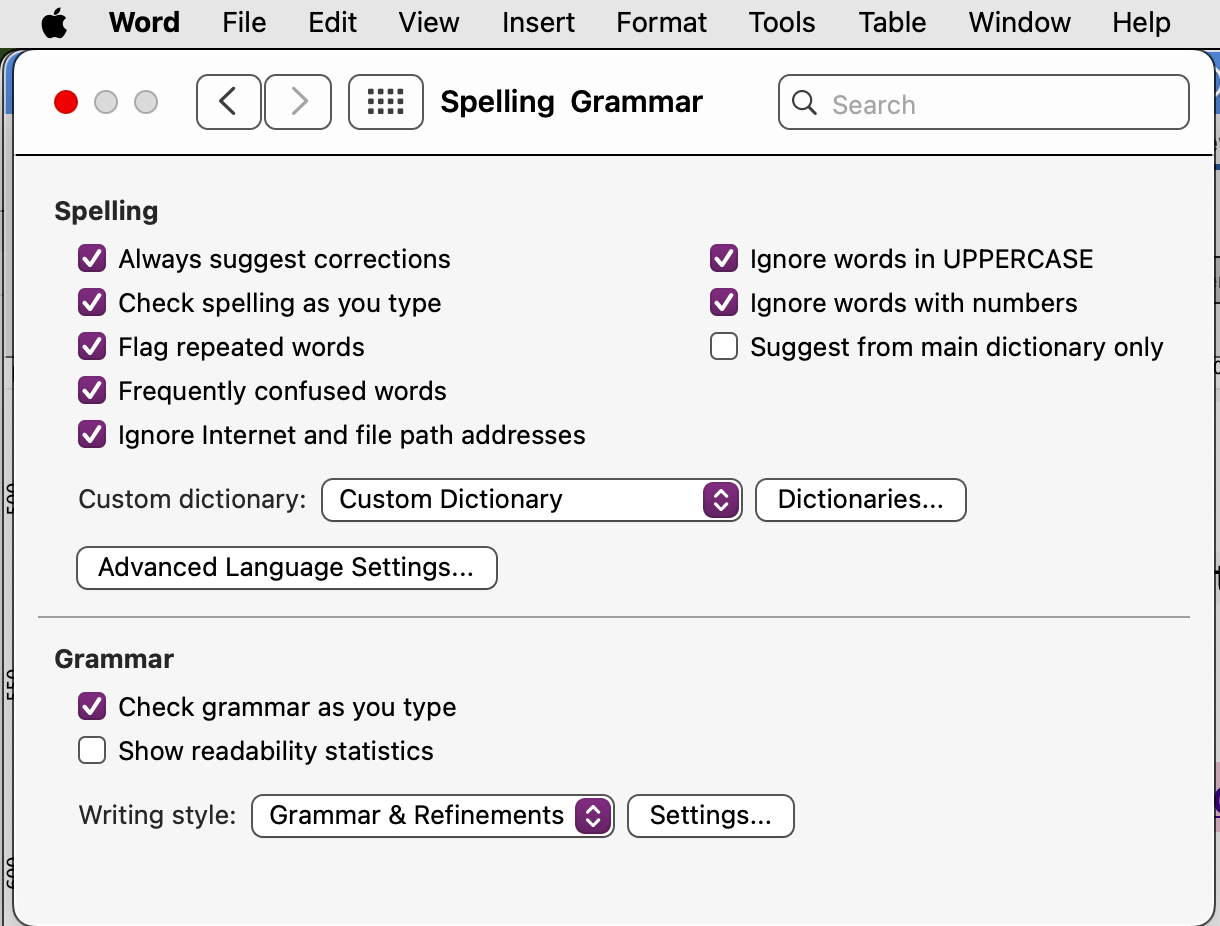Open the File menu

(244, 22)
